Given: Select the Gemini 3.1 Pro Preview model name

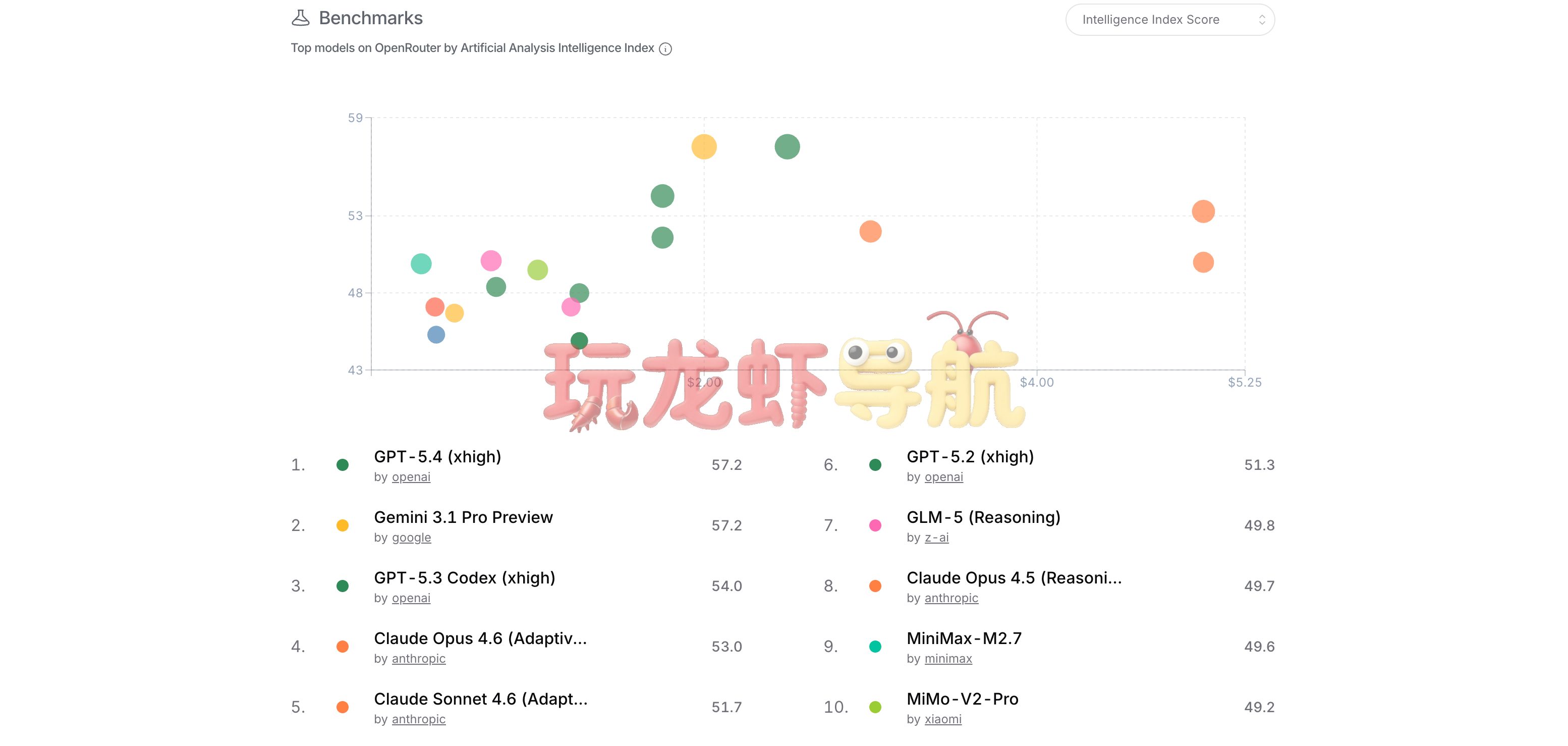Looking at the screenshot, I should click(463, 517).
